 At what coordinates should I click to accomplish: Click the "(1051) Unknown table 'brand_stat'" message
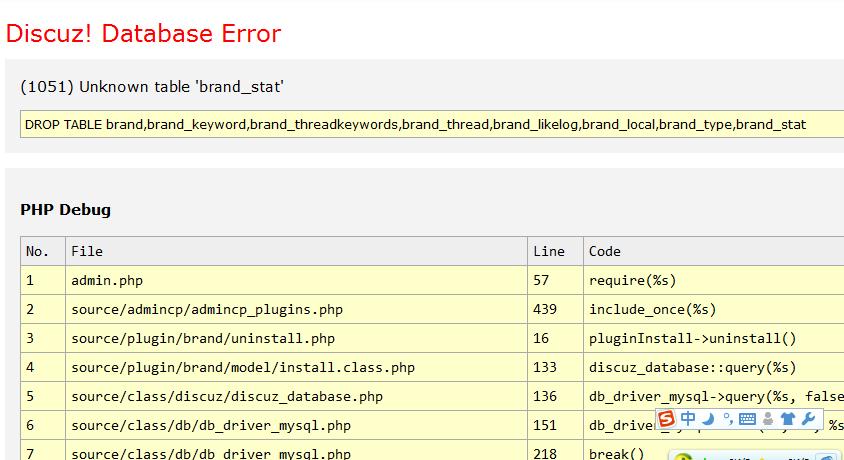point(152,87)
